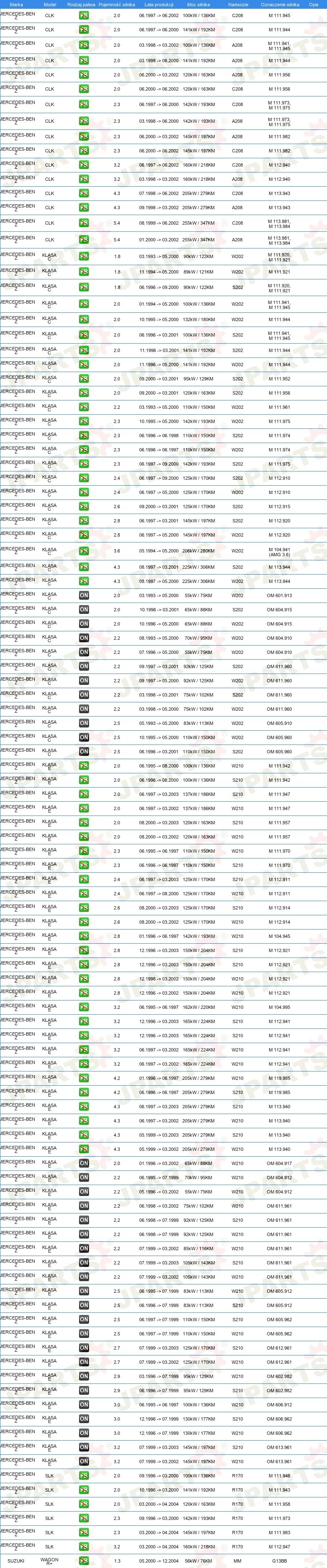327x1568 pixels.
Task: Select the '132kW / 180KM' power cell
Action: pyautogui.click(x=199, y=319)
